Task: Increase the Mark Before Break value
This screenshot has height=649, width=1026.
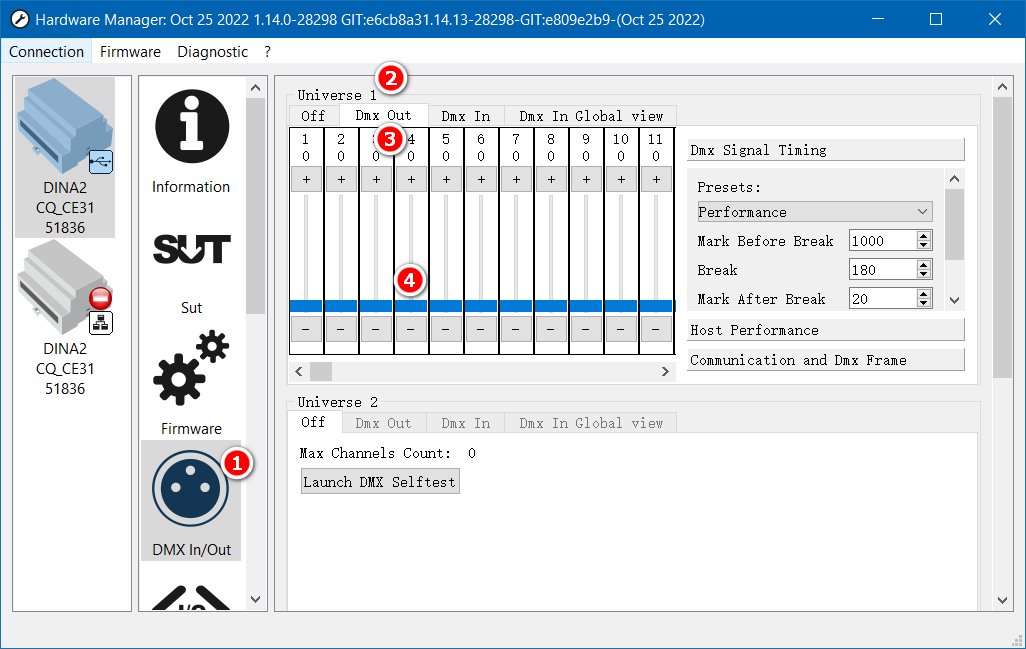Action: pyautogui.click(x=924, y=236)
